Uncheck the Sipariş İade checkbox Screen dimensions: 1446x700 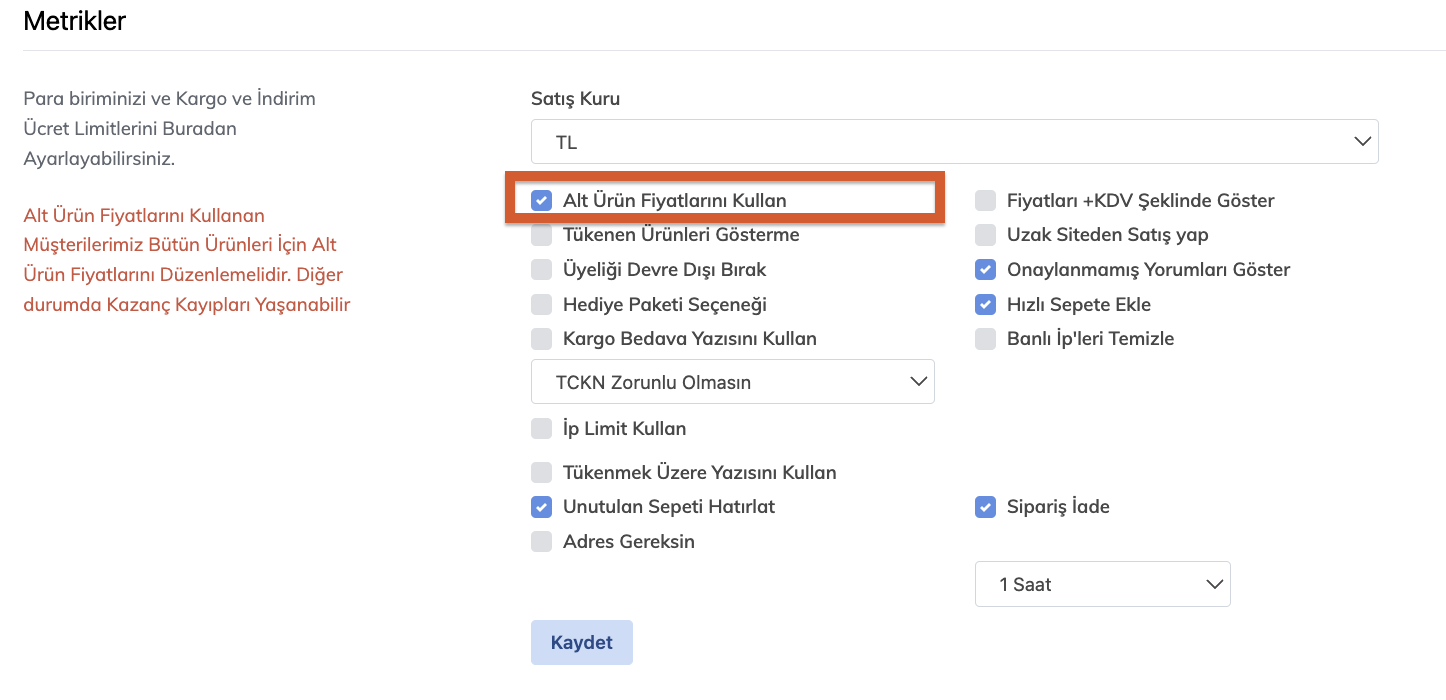[986, 507]
